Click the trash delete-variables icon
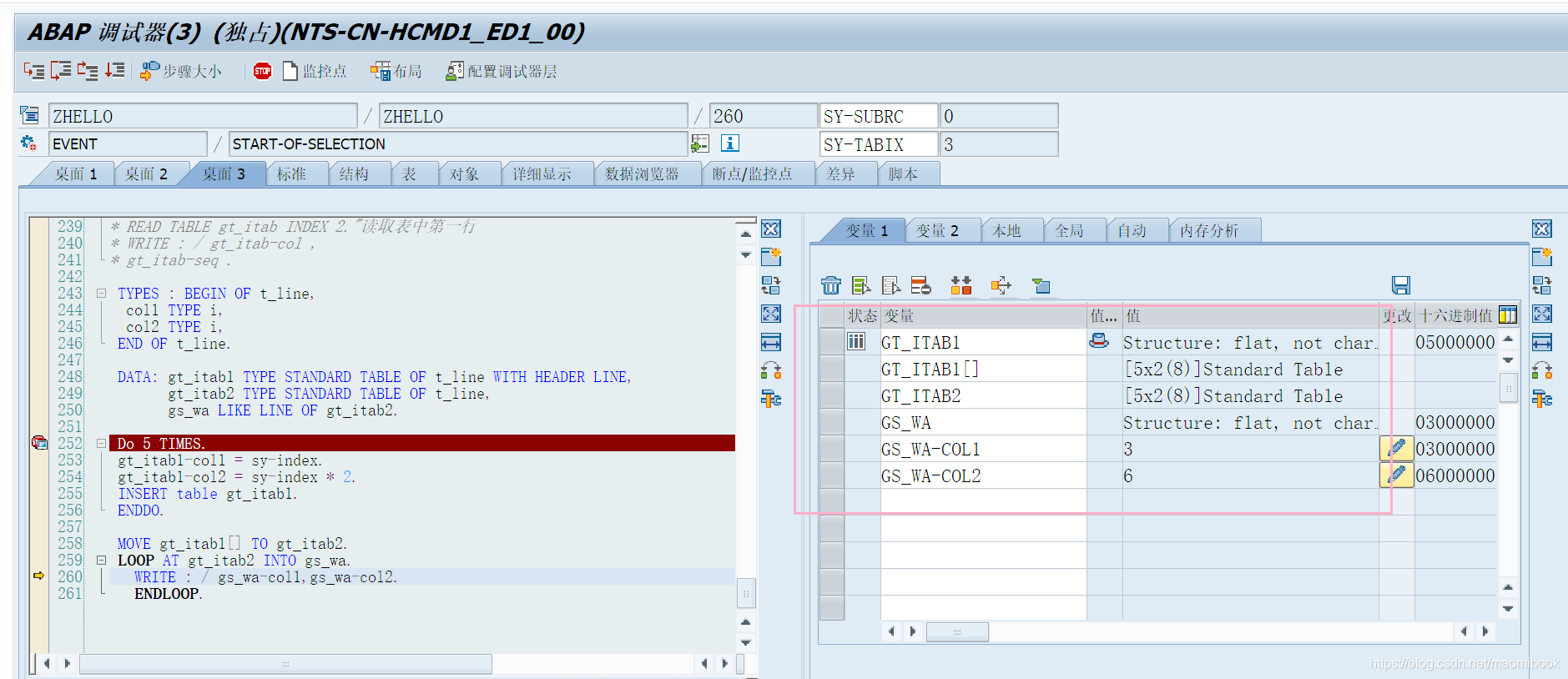This screenshot has width=1568, height=679. click(x=831, y=285)
